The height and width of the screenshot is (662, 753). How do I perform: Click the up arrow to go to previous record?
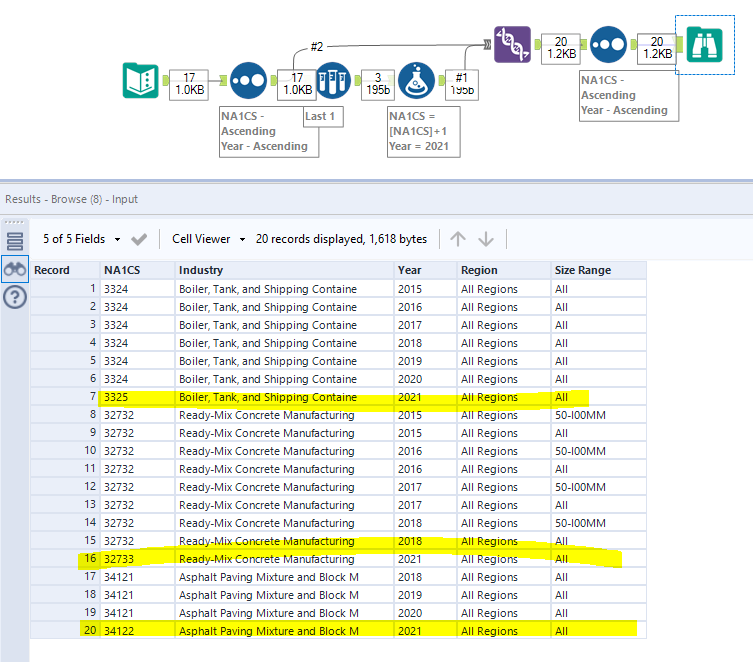point(458,239)
